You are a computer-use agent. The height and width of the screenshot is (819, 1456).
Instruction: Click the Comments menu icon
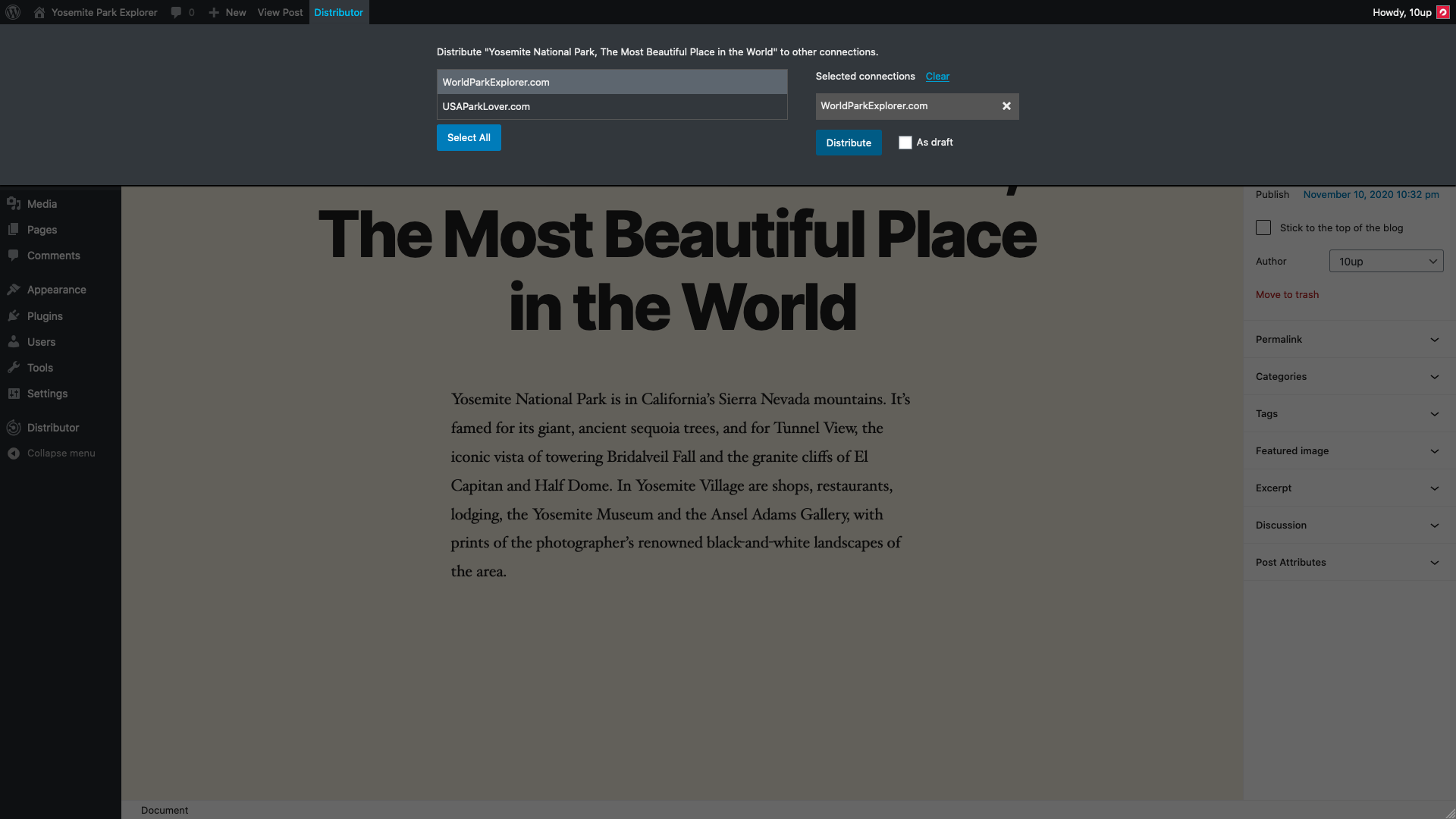pyautogui.click(x=14, y=255)
